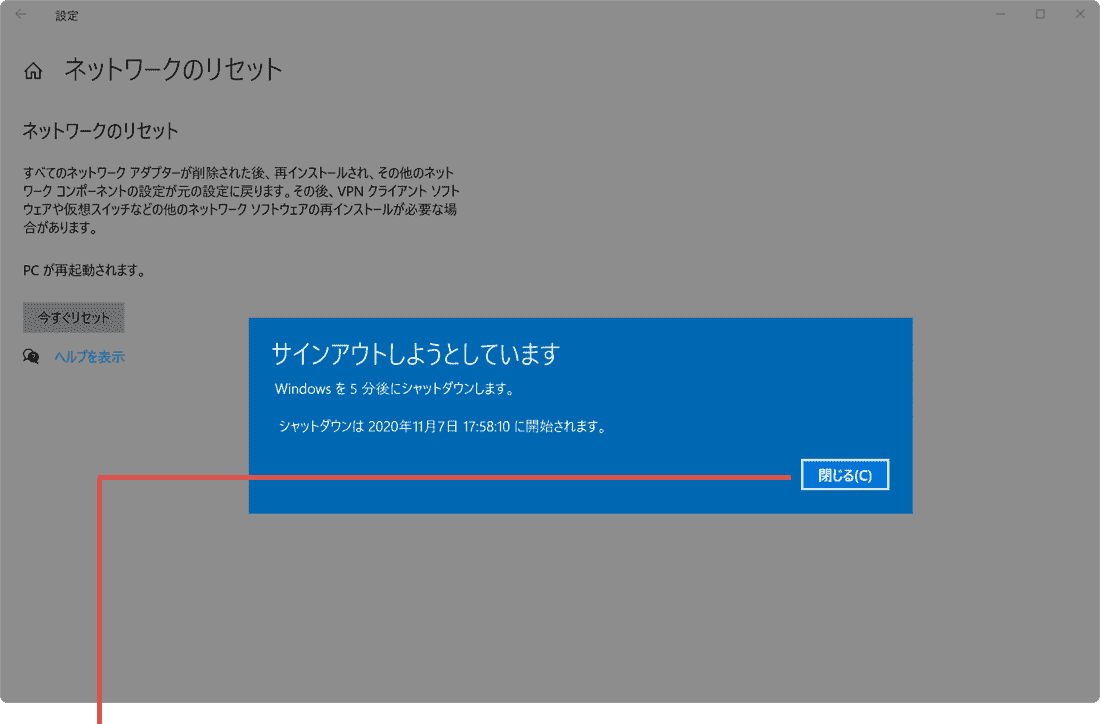Close the 設定 window

pyautogui.click(x=1080, y=14)
